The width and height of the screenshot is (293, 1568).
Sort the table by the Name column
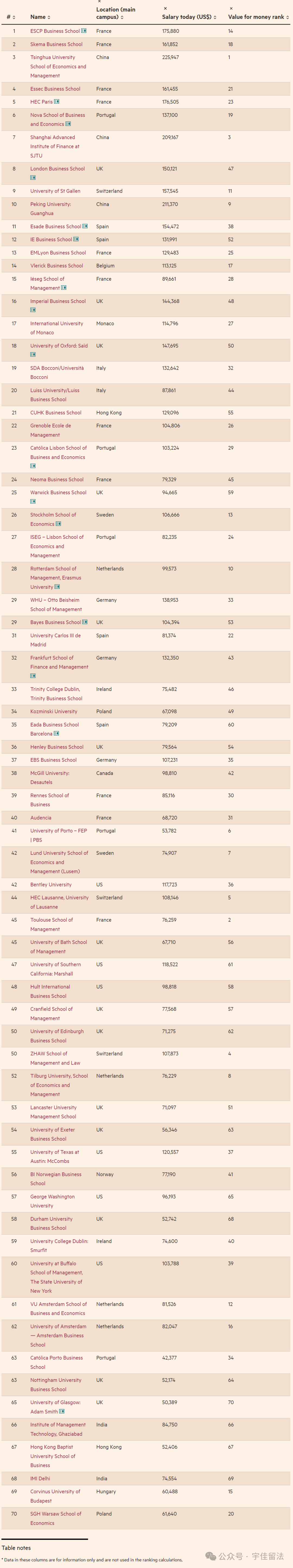pyautogui.click(x=40, y=17)
